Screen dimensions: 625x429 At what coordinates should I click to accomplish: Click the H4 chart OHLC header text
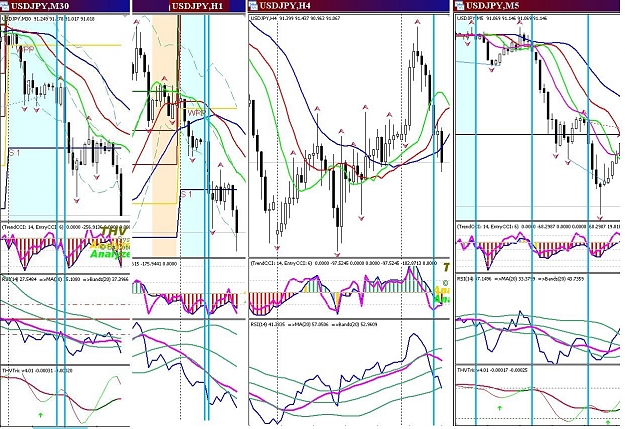pos(295,18)
